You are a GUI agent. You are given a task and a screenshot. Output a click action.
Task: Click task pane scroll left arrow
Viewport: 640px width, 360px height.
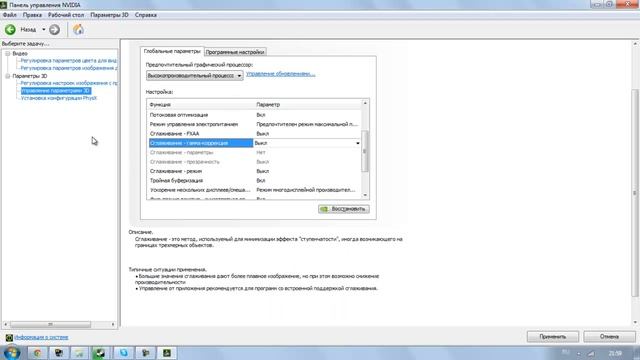pyautogui.click(x=5, y=324)
